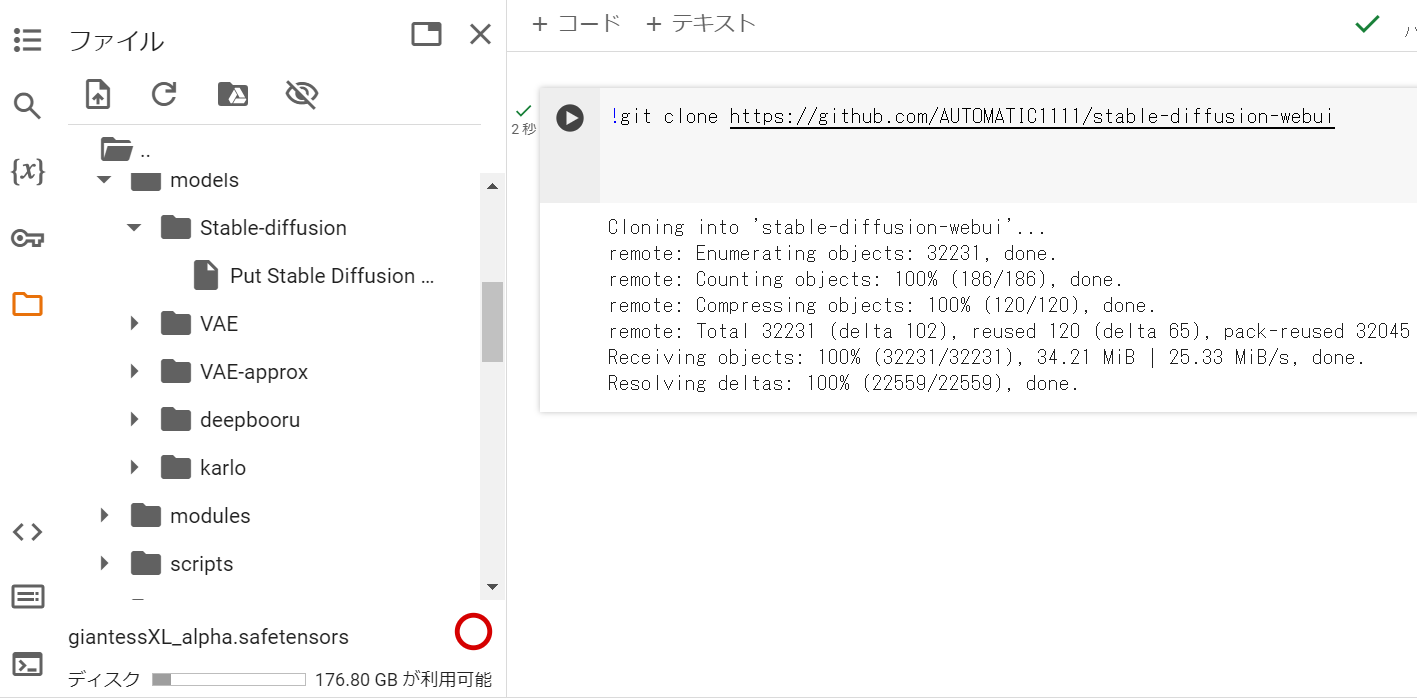Click the 'scripts' folder name
This screenshot has width=1417, height=699.
tap(202, 564)
